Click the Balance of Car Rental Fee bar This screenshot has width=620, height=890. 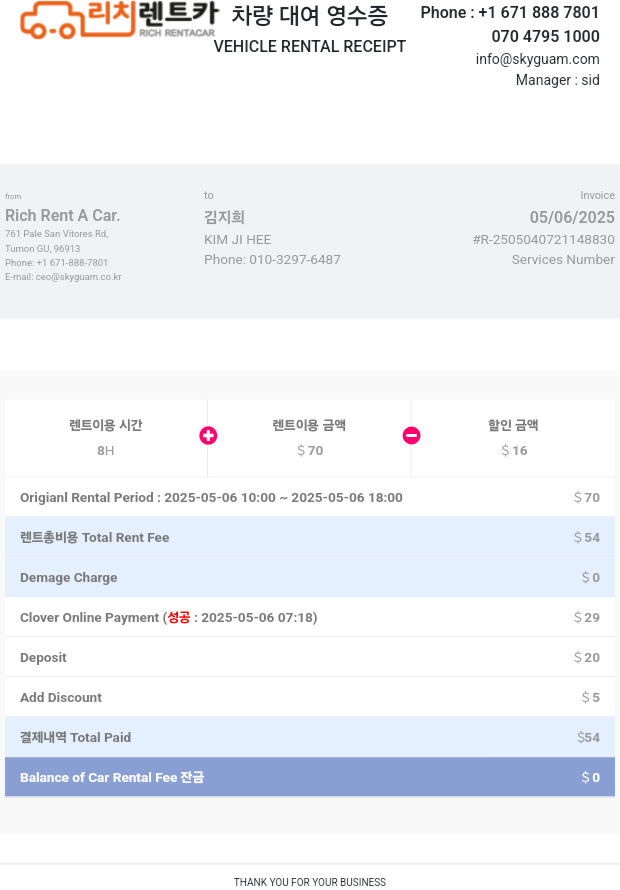(x=310, y=777)
